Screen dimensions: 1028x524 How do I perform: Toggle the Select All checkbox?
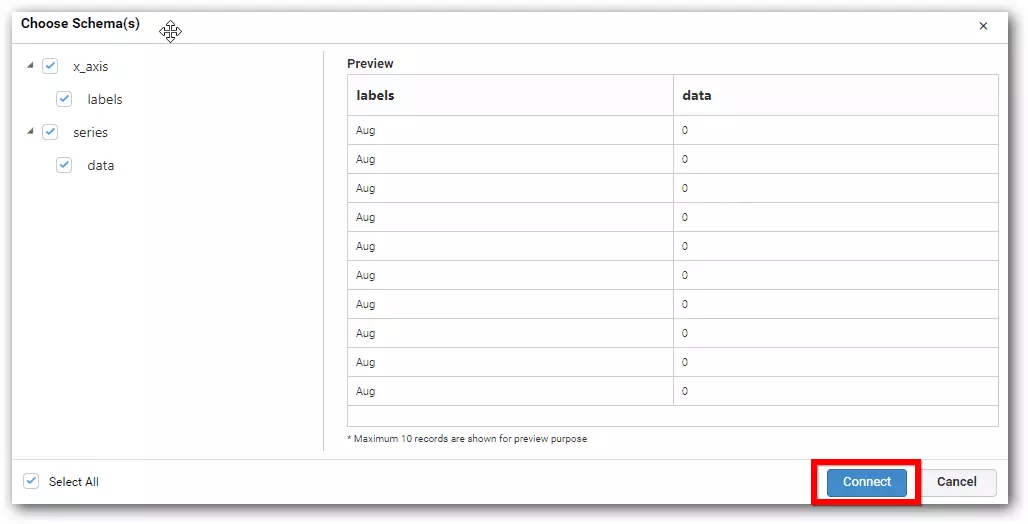click(x=31, y=481)
